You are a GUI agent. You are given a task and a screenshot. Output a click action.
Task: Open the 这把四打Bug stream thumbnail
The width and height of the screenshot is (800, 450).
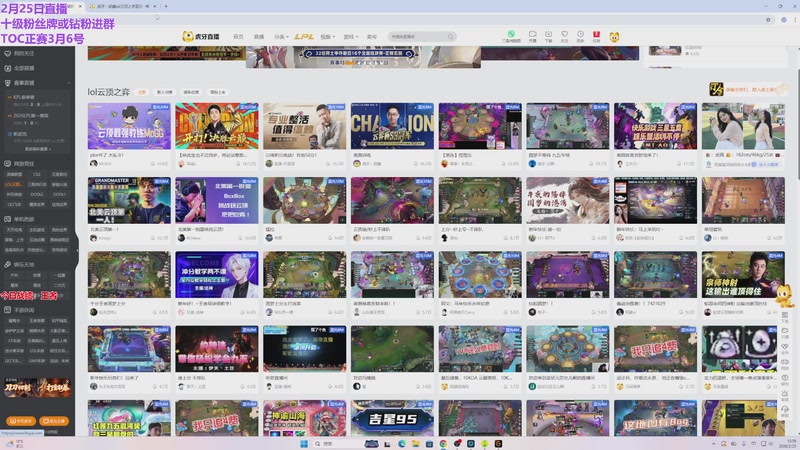point(656,418)
